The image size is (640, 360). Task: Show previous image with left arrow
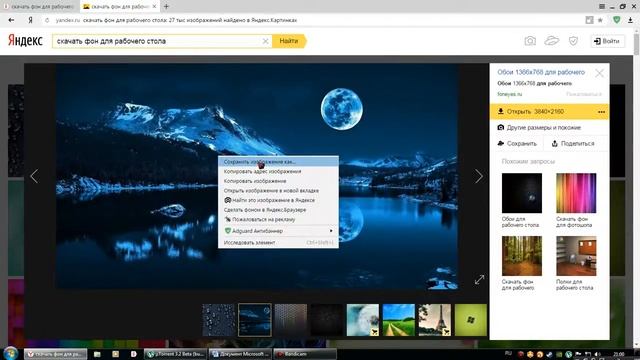tap(34, 176)
